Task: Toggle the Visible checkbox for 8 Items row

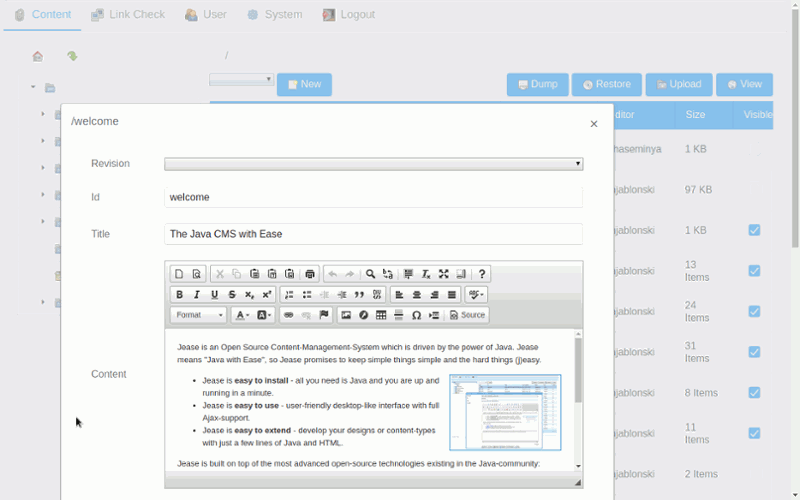Action: 754,392
